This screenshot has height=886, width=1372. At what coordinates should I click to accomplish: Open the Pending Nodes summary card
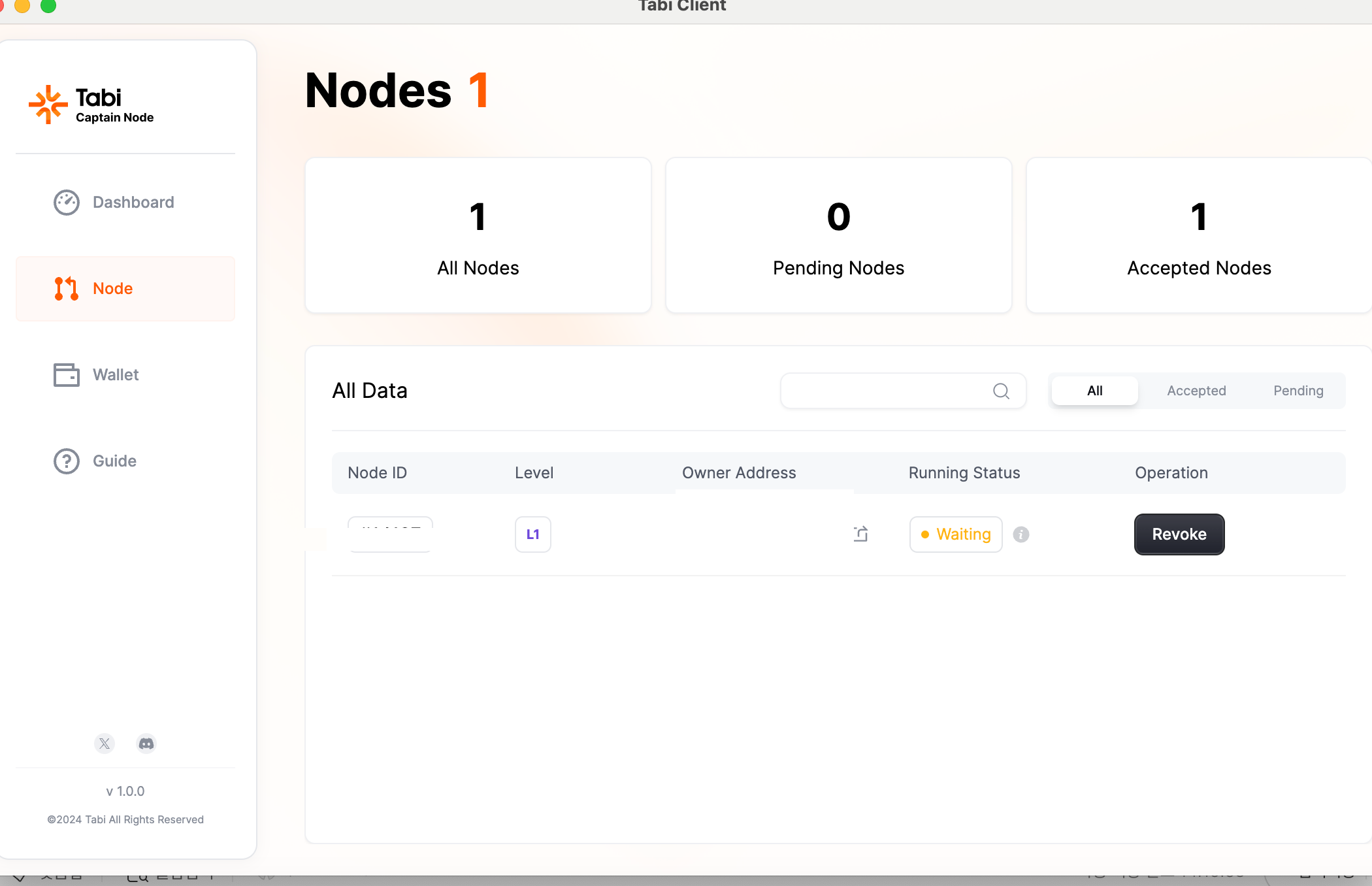coord(838,235)
